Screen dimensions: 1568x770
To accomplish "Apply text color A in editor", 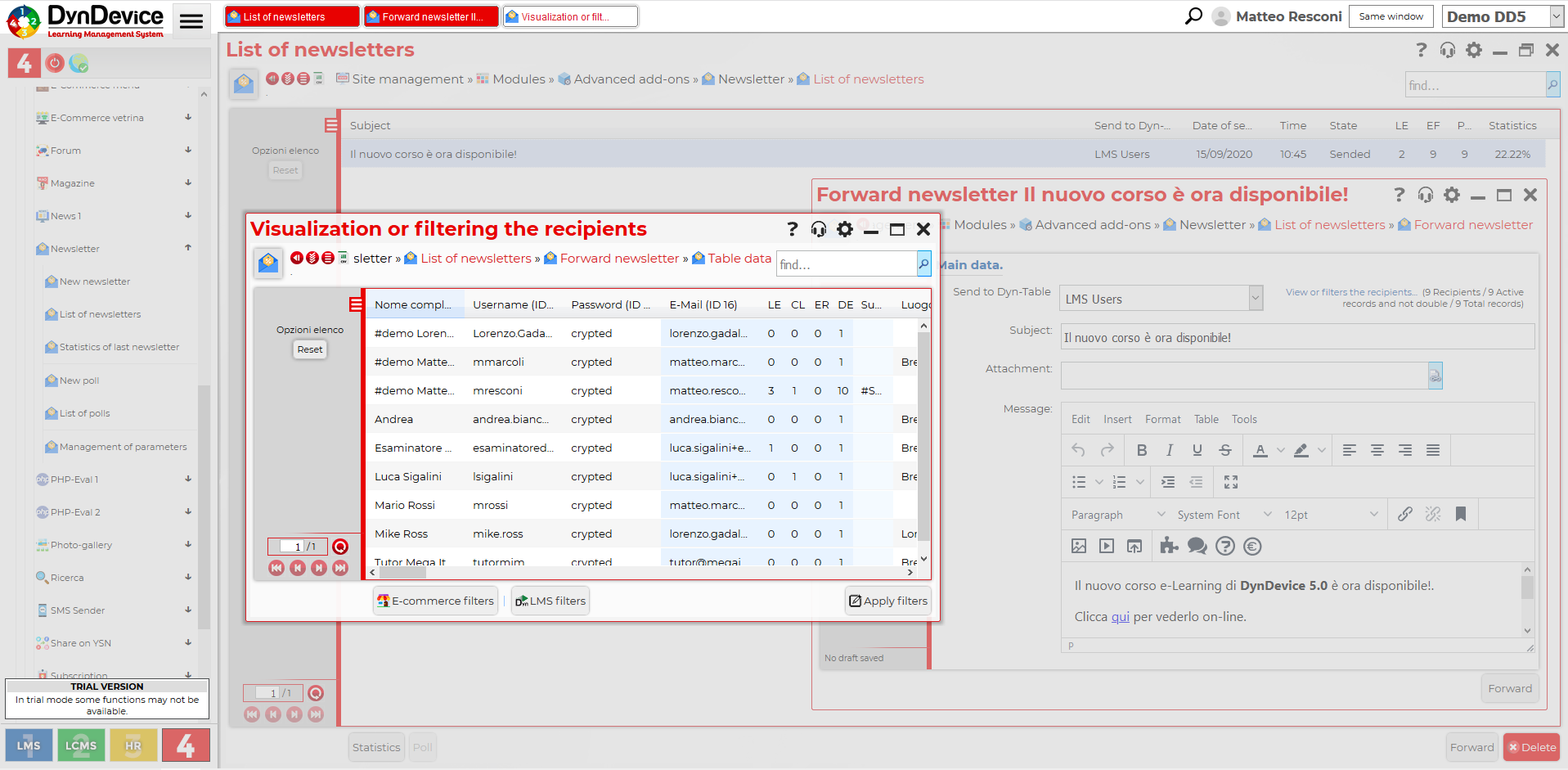I will pos(1260,450).
